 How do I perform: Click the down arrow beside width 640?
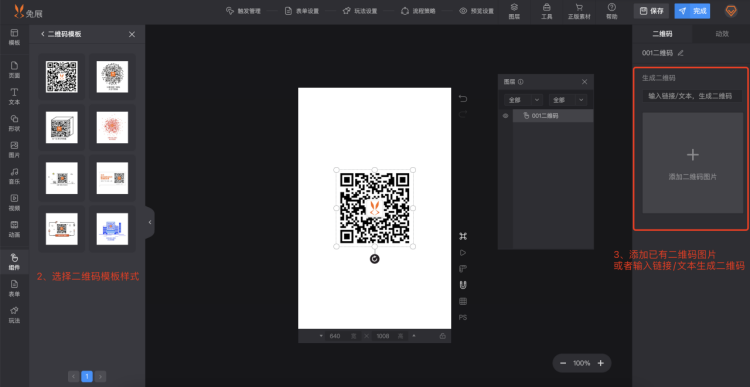(321, 336)
